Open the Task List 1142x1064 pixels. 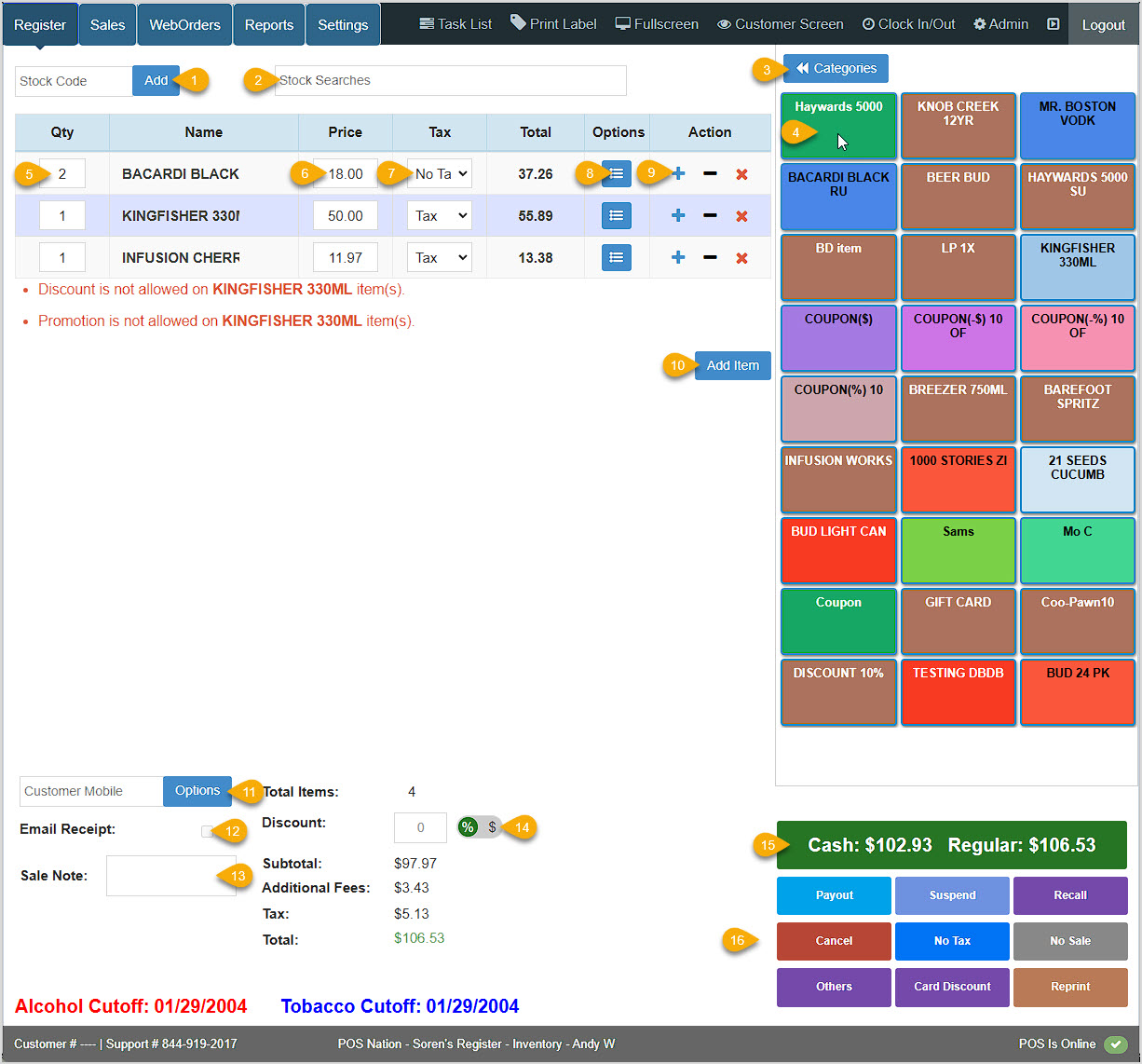pyautogui.click(x=455, y=23)
